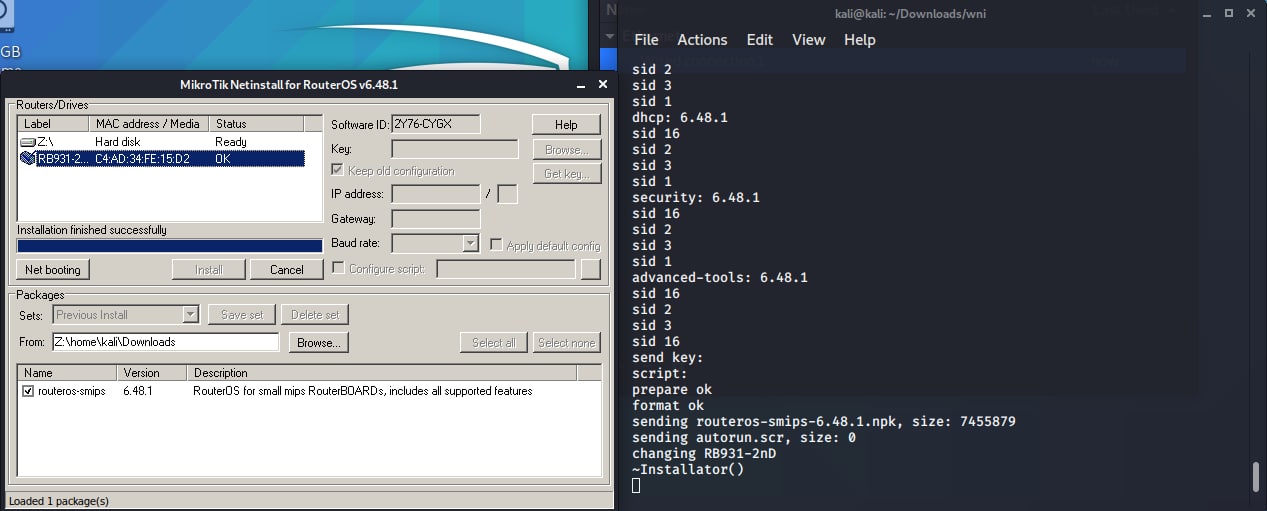Open the Edit menu in terminal
The height and width of the screenshot is (511, 1267).
pos(760,40)
